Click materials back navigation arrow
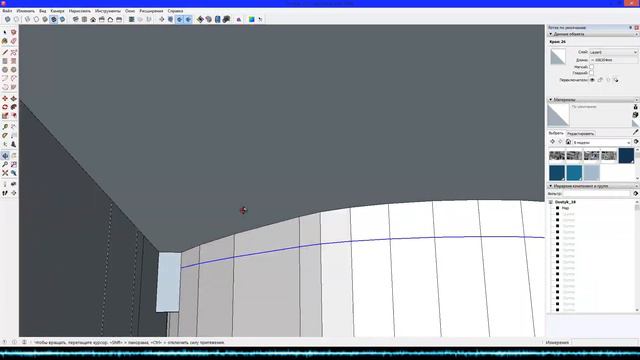 552,142
